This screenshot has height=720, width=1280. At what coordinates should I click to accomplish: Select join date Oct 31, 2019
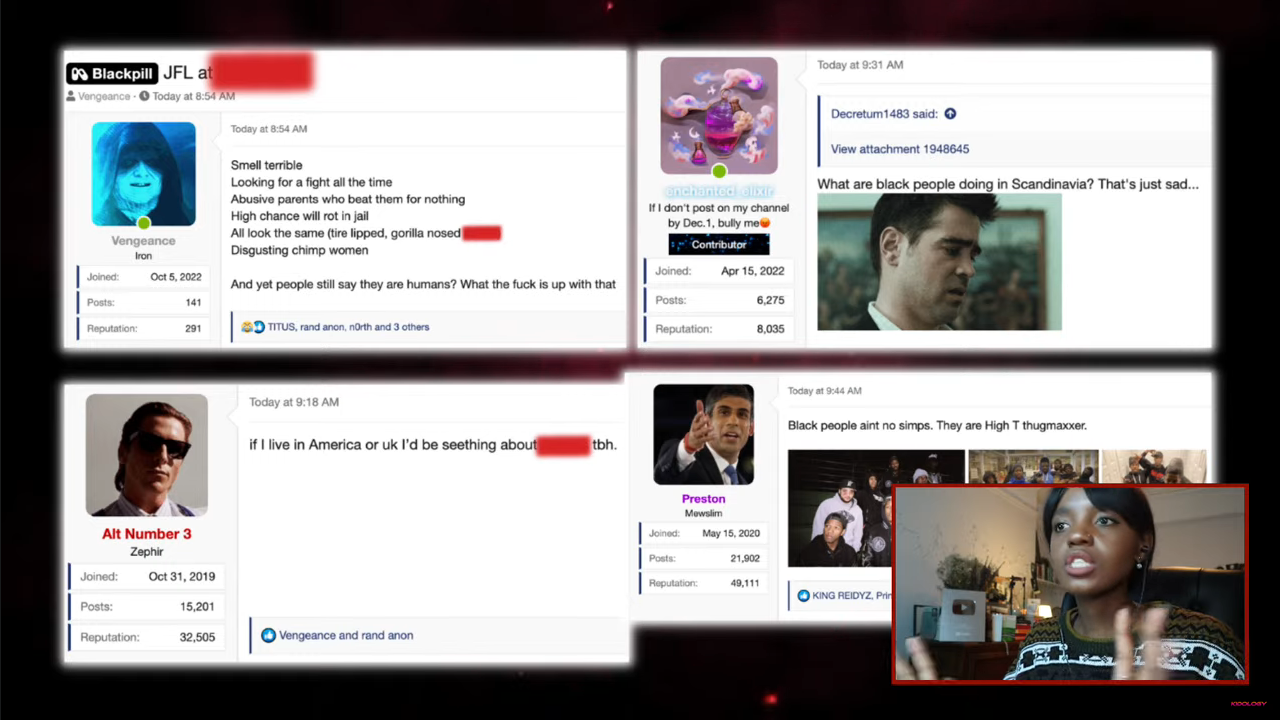click(182, 577)
